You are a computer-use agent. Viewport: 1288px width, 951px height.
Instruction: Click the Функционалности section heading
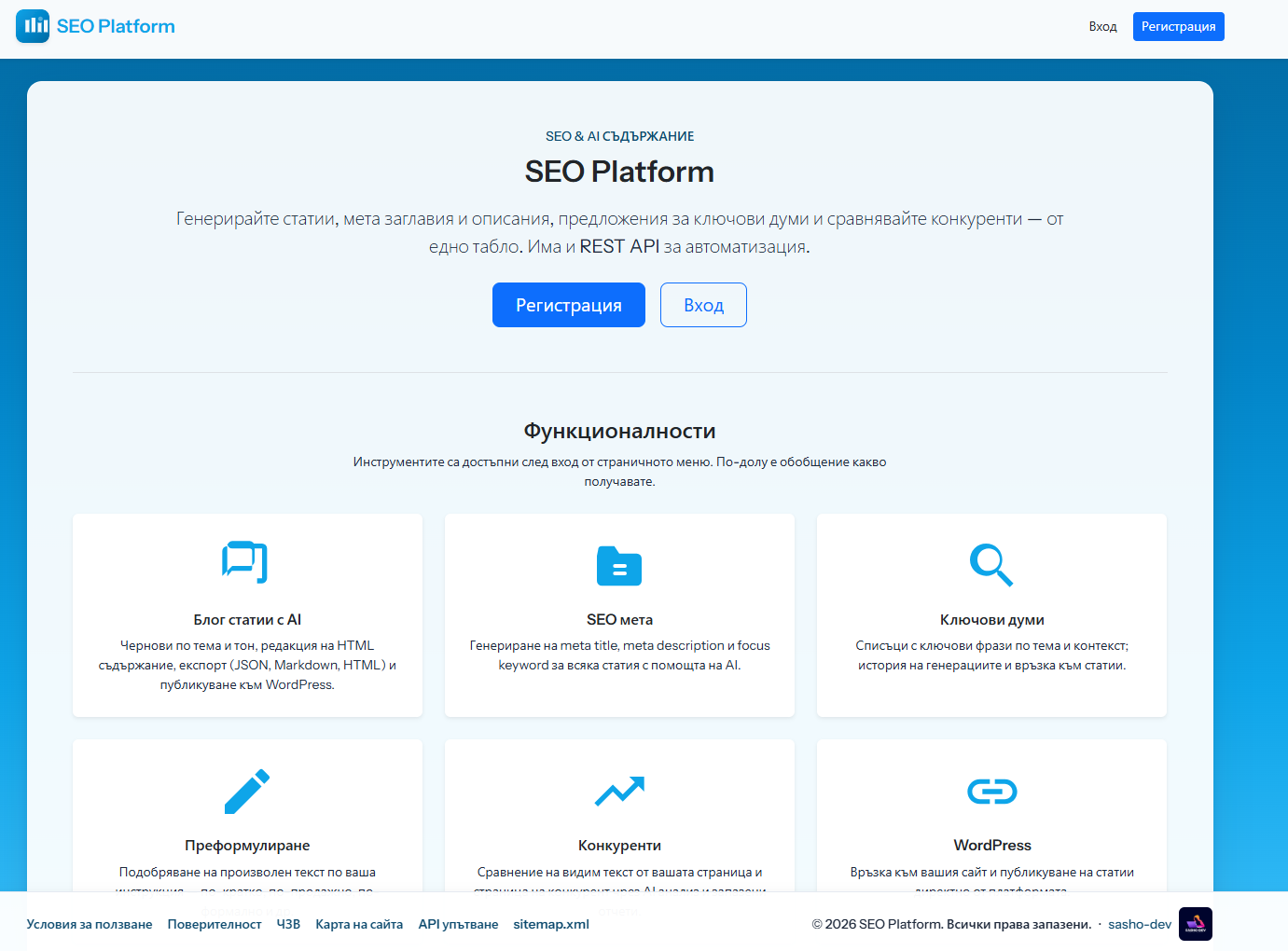[x=619, y=431]
